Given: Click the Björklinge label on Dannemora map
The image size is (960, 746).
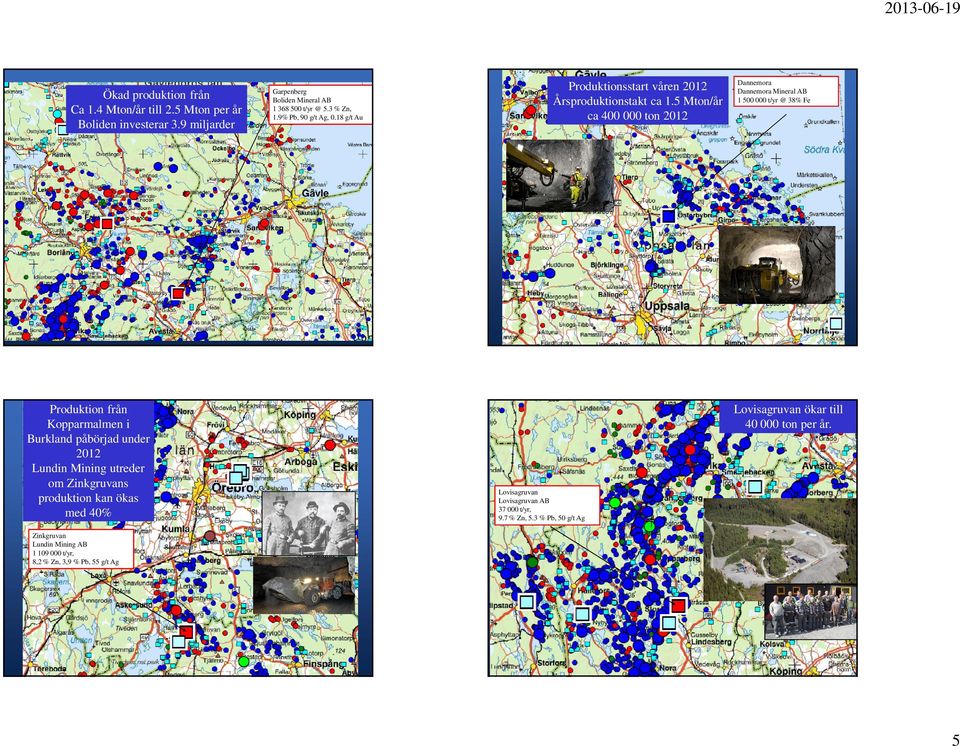Looking at the screenshot, I should coord(607,265).
